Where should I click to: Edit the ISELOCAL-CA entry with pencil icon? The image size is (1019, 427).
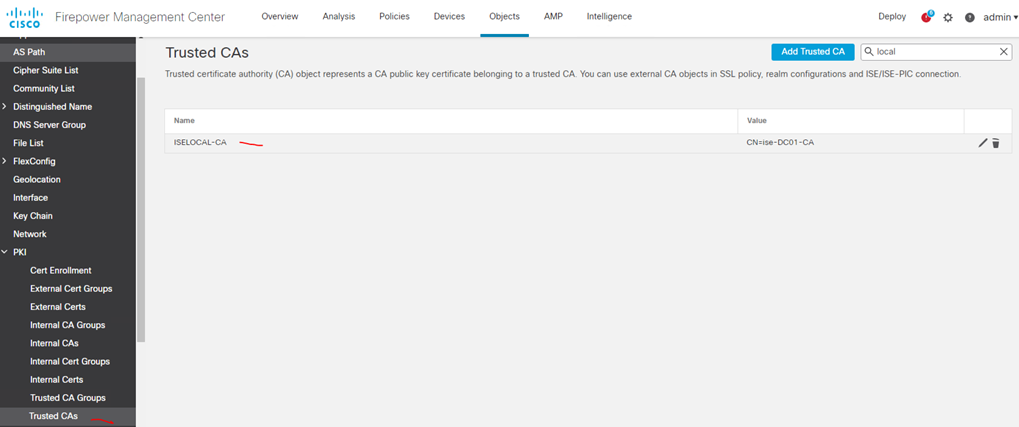point(983,143)
